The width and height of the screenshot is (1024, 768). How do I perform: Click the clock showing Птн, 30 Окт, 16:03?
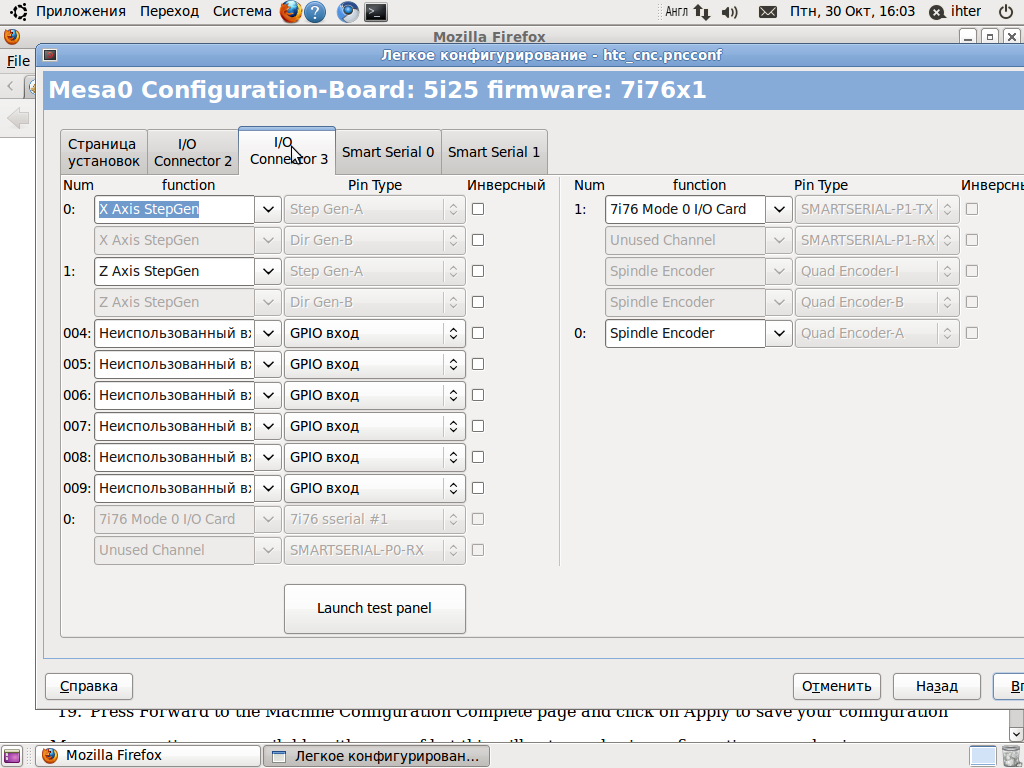click(x=852, y=12)
